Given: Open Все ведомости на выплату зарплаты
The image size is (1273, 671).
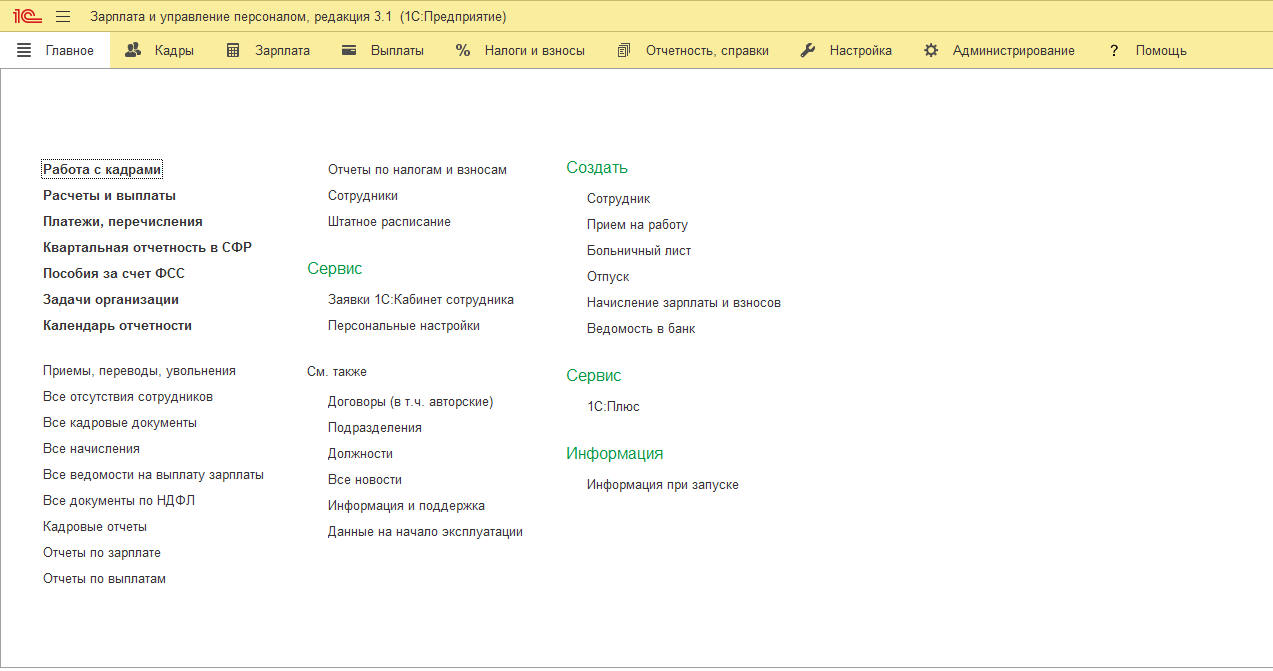Looking at the screenshot, I should point(153,475).
